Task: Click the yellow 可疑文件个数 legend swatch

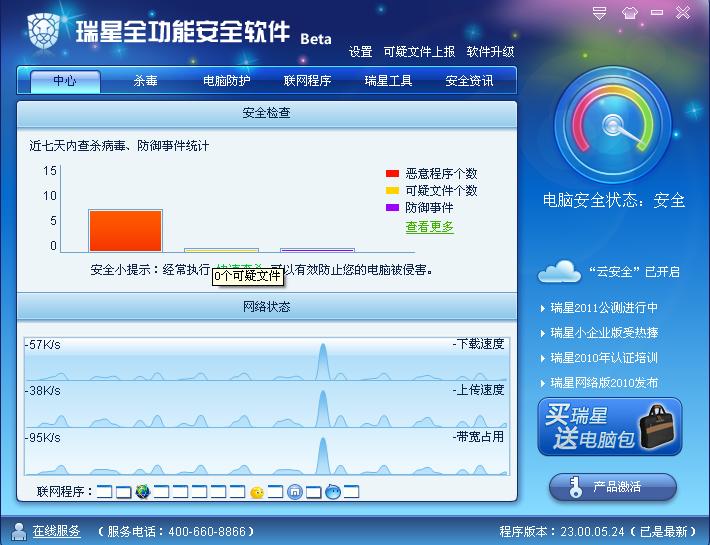Action: (392, 191)
